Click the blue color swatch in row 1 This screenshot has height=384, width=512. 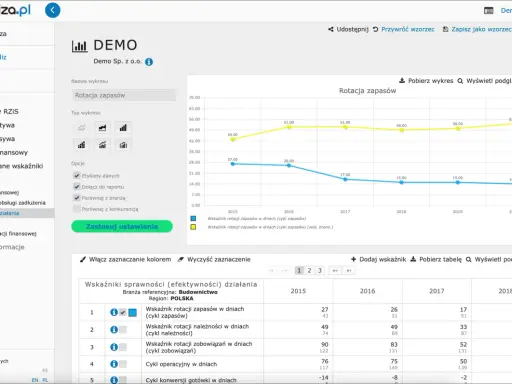133,312
